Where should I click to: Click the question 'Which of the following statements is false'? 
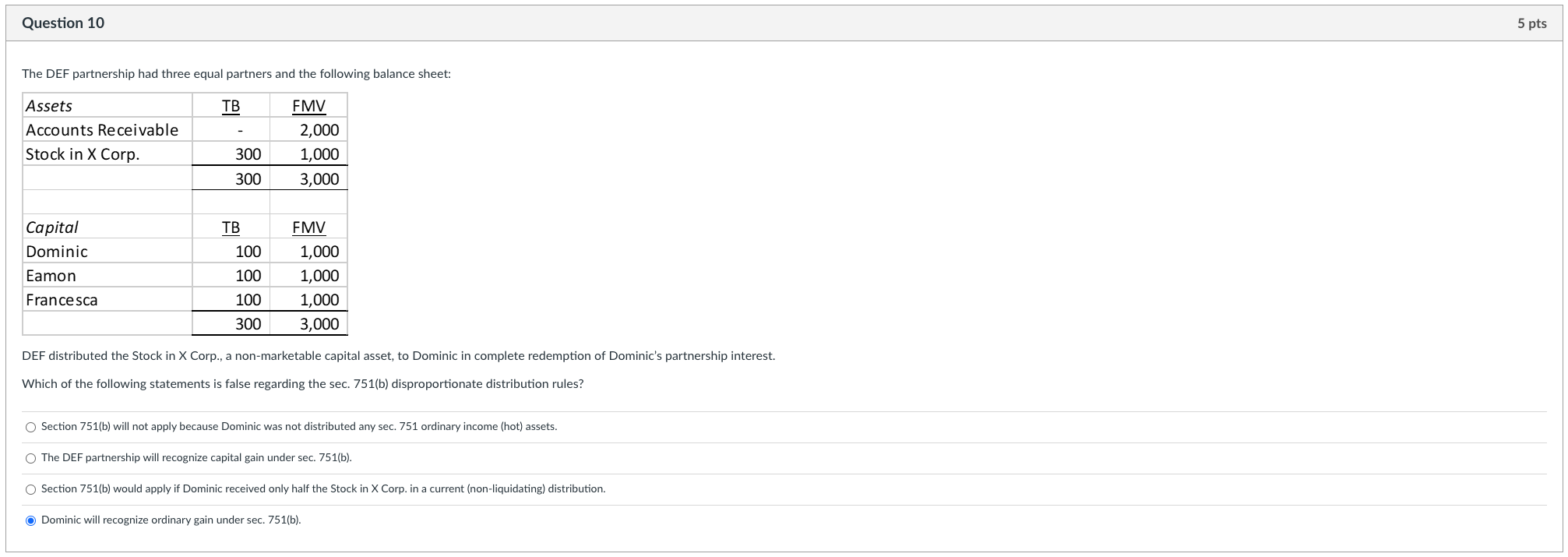tap(302, 384)
